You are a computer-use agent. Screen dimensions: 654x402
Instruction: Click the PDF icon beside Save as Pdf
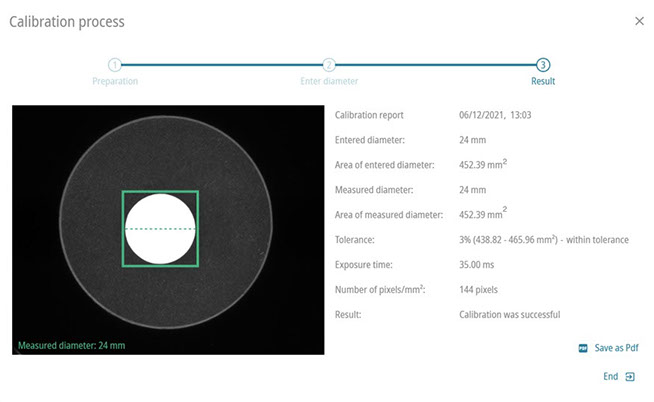[583, 348]
